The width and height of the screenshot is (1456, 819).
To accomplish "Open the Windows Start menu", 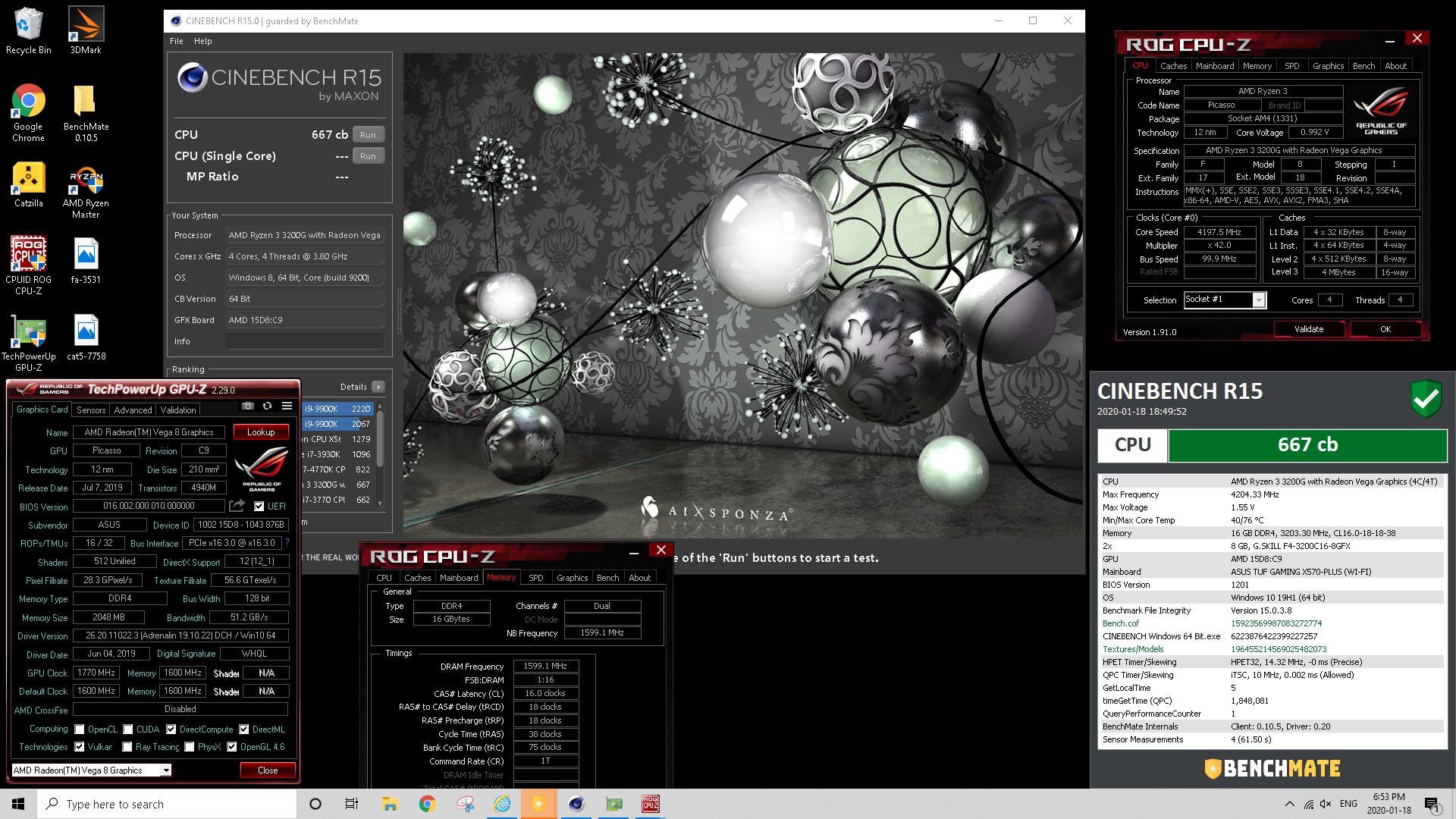I will pyautogui.click(x=18, y=804).
